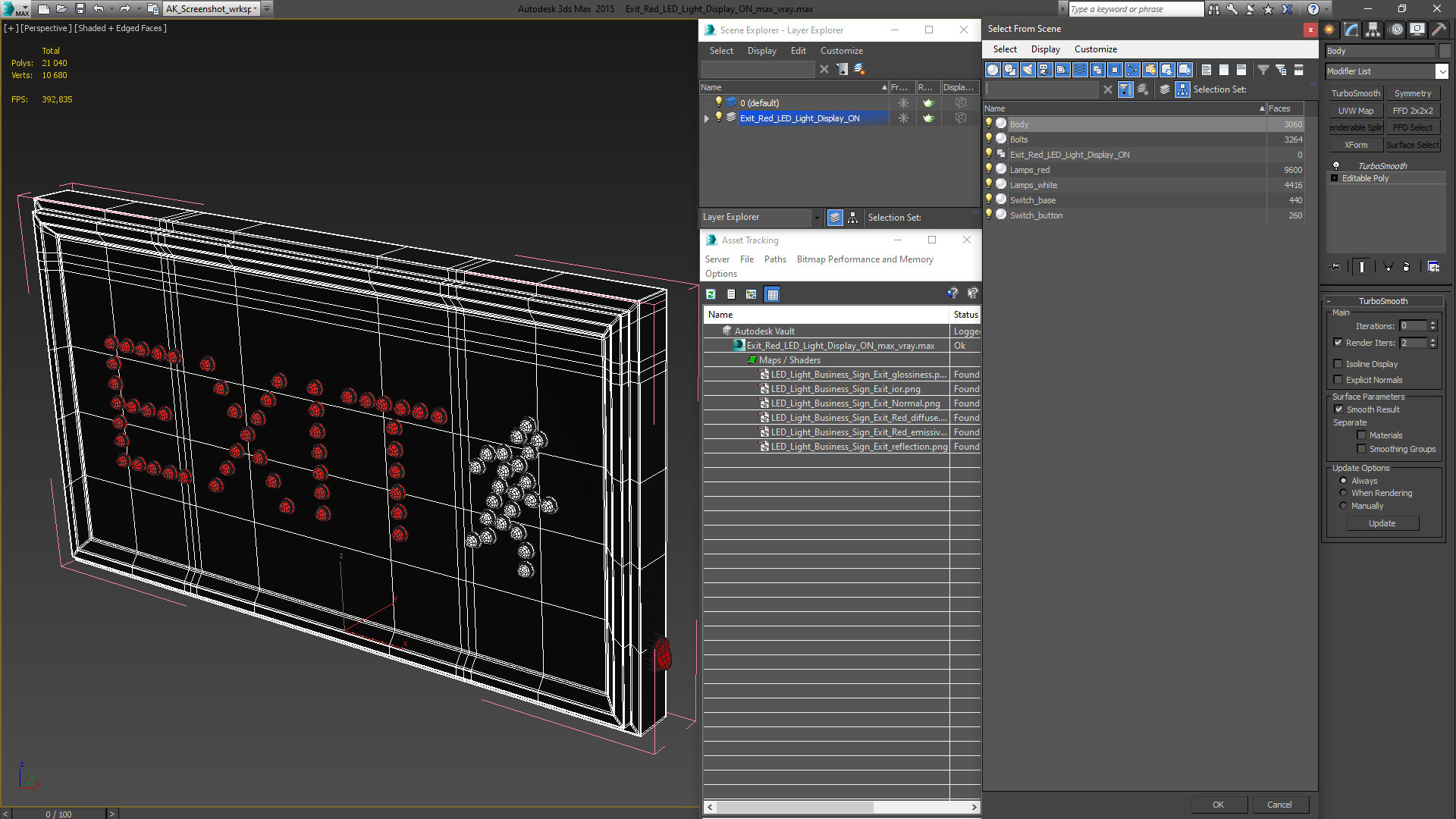This screenshot has height=819, width=1456.
Task: Enable Separate by Materials checkbox
Action: point(1361,435)
